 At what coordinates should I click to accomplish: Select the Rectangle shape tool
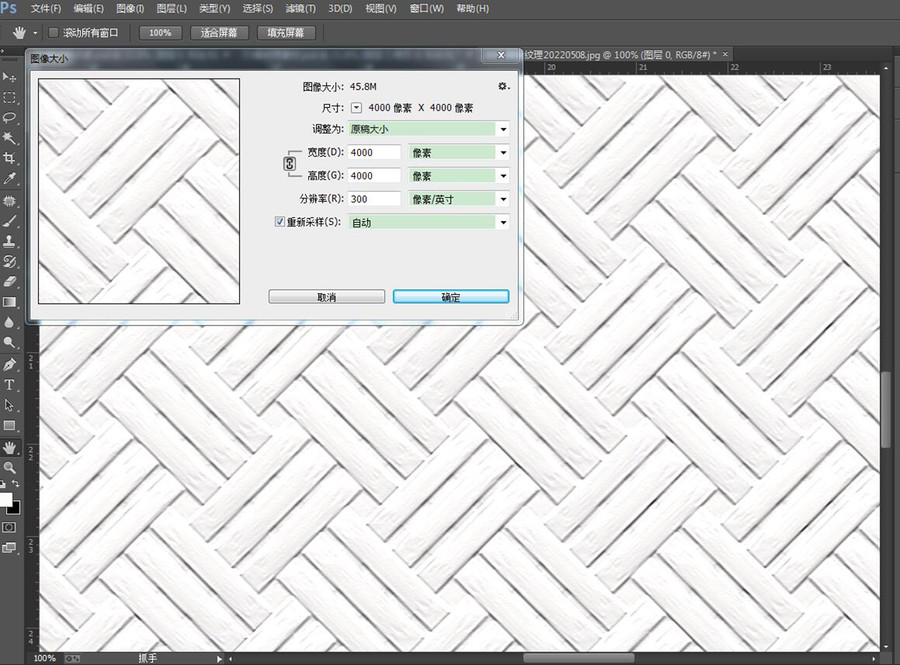tap(9, 426)
